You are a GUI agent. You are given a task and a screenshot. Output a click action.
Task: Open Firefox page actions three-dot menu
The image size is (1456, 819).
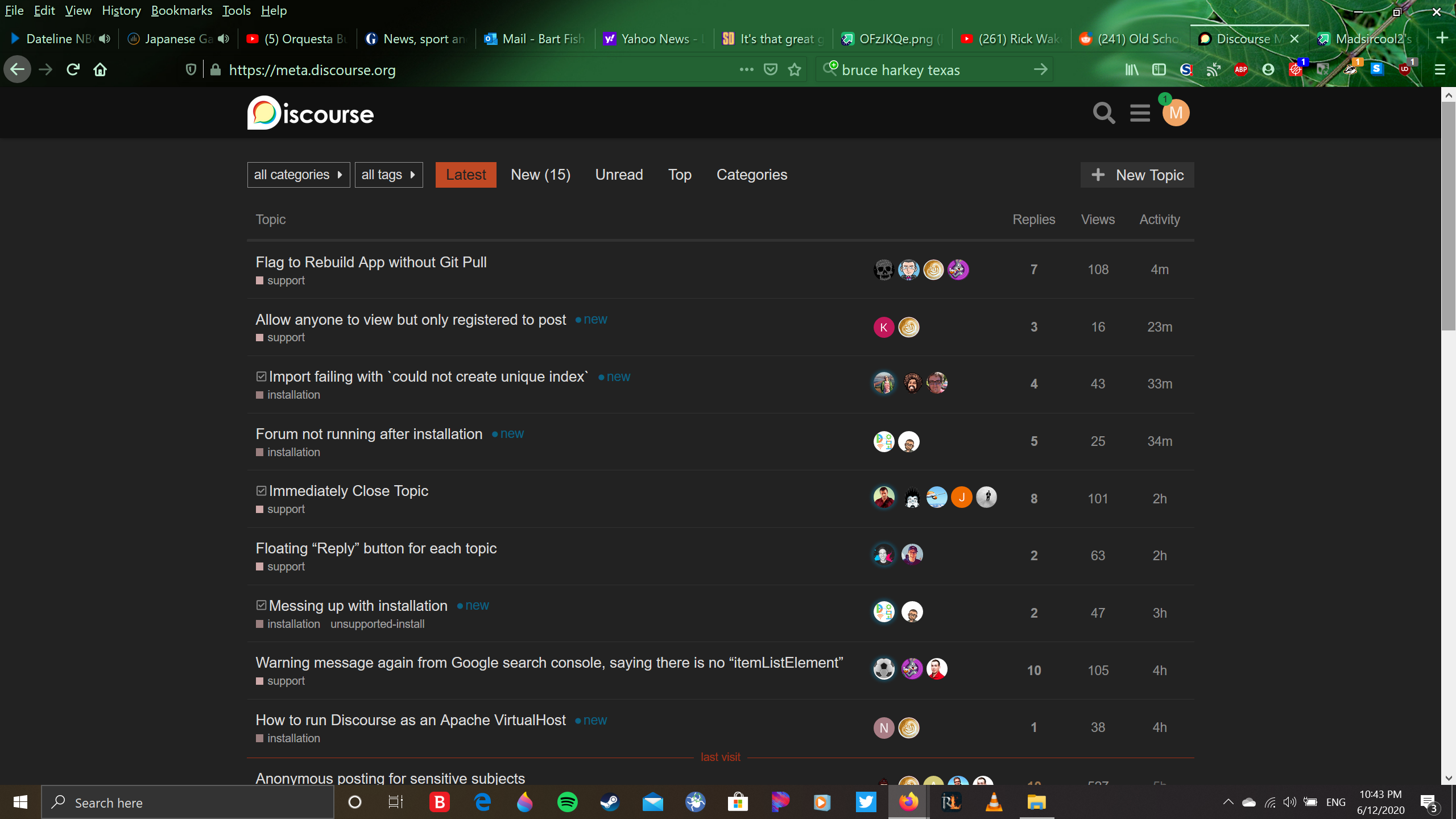click(x=746, y=69)
